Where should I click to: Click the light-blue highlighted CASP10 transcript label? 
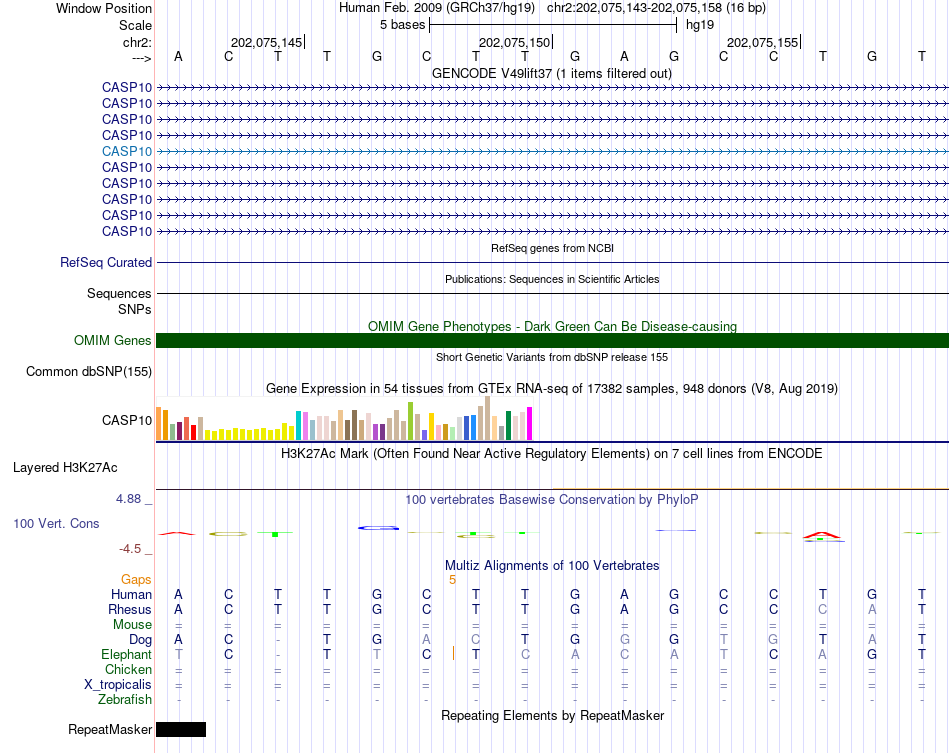127,151
